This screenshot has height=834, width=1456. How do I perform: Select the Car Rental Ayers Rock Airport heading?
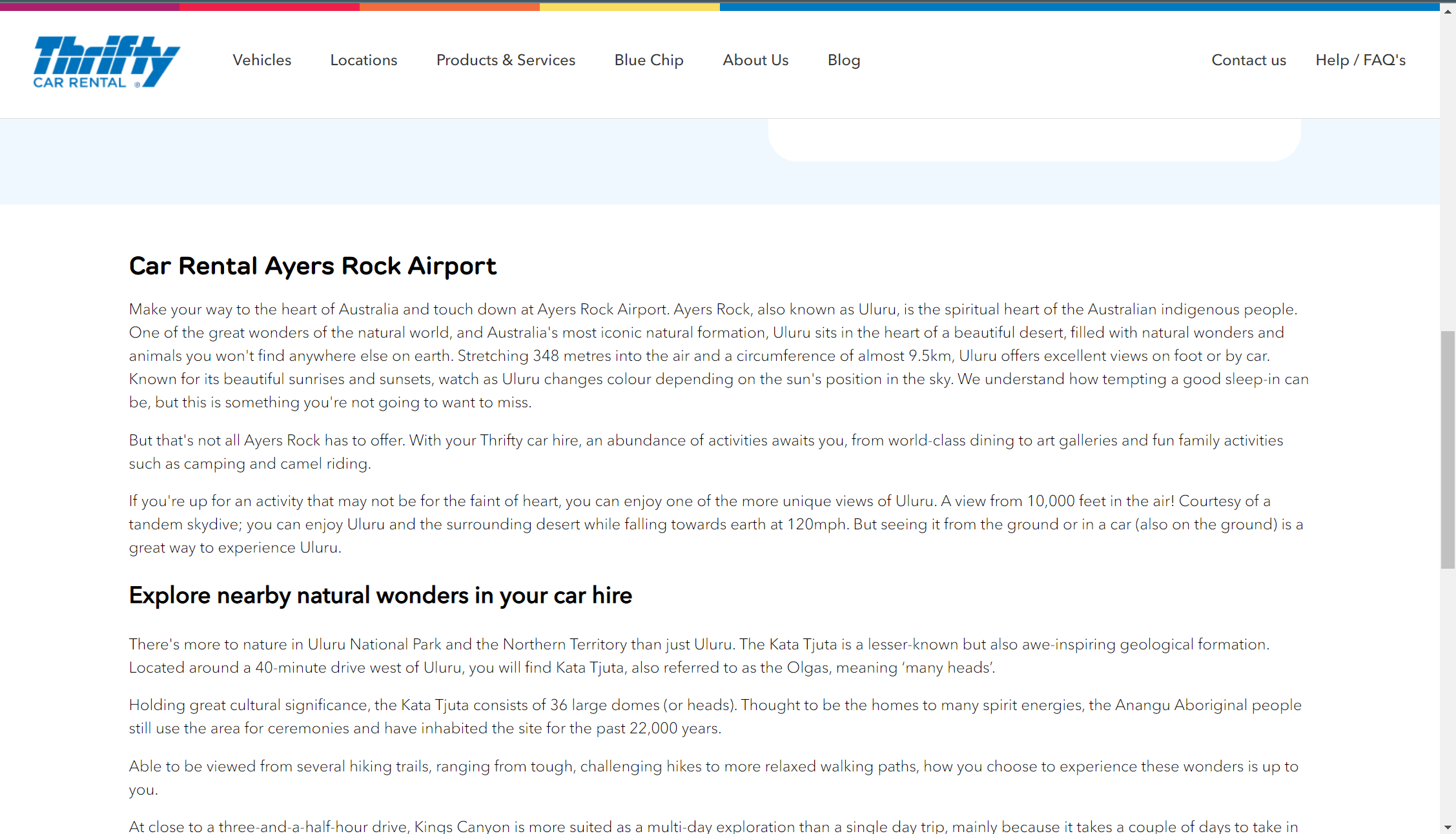[x=313, y=266]
